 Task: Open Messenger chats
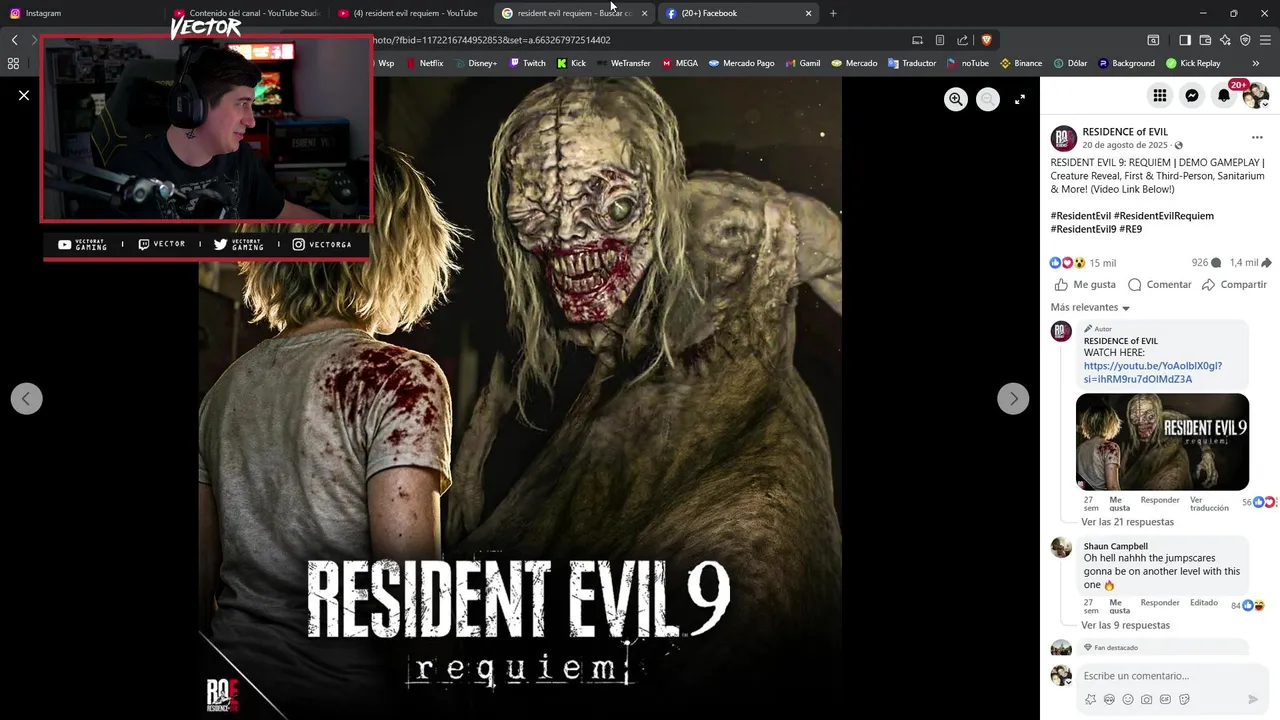(x=1192, y=95)
